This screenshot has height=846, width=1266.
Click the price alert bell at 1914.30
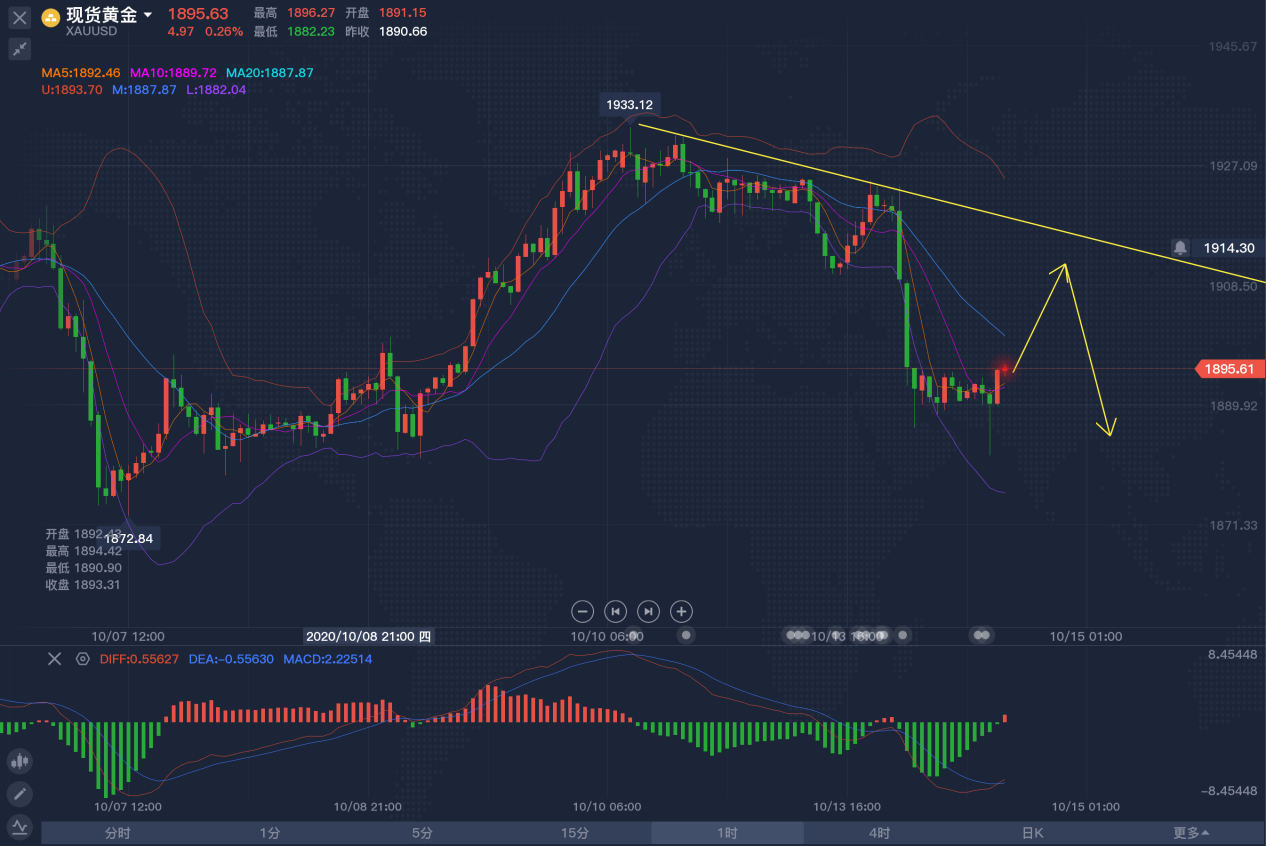[1181, 247]
